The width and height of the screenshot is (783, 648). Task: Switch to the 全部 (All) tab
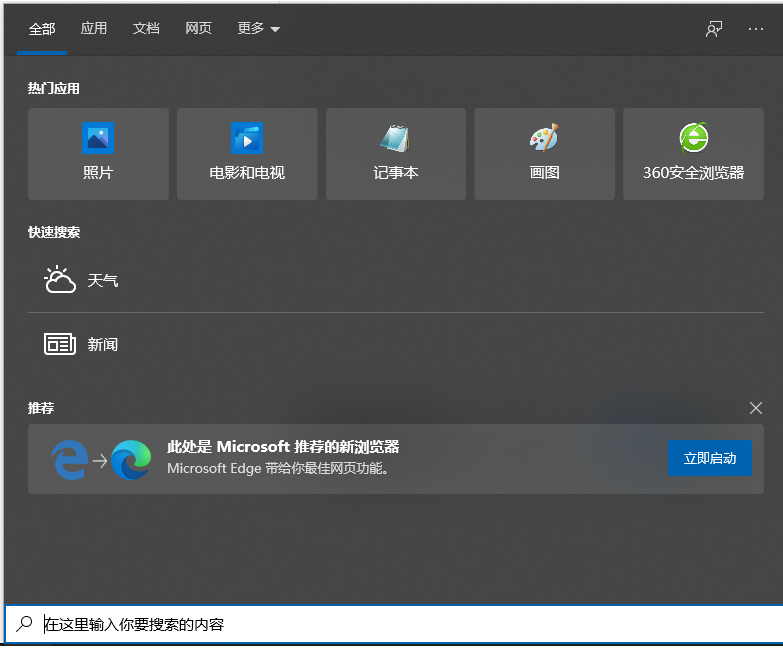(x=42, y=29)
